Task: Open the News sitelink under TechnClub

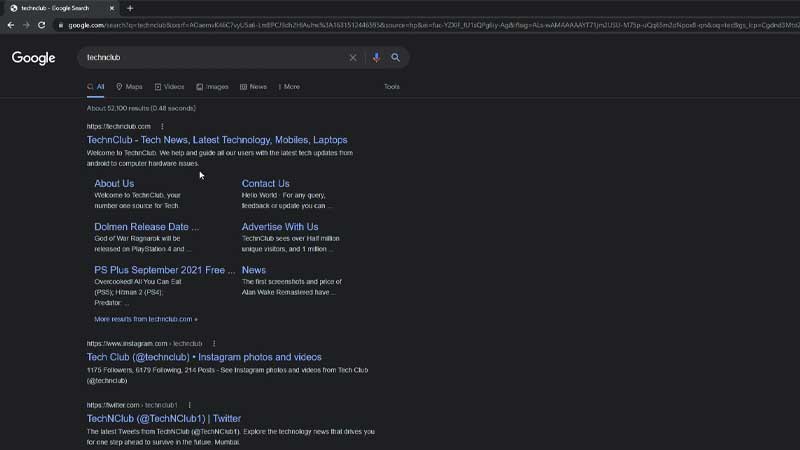Action: coord(254,270)
